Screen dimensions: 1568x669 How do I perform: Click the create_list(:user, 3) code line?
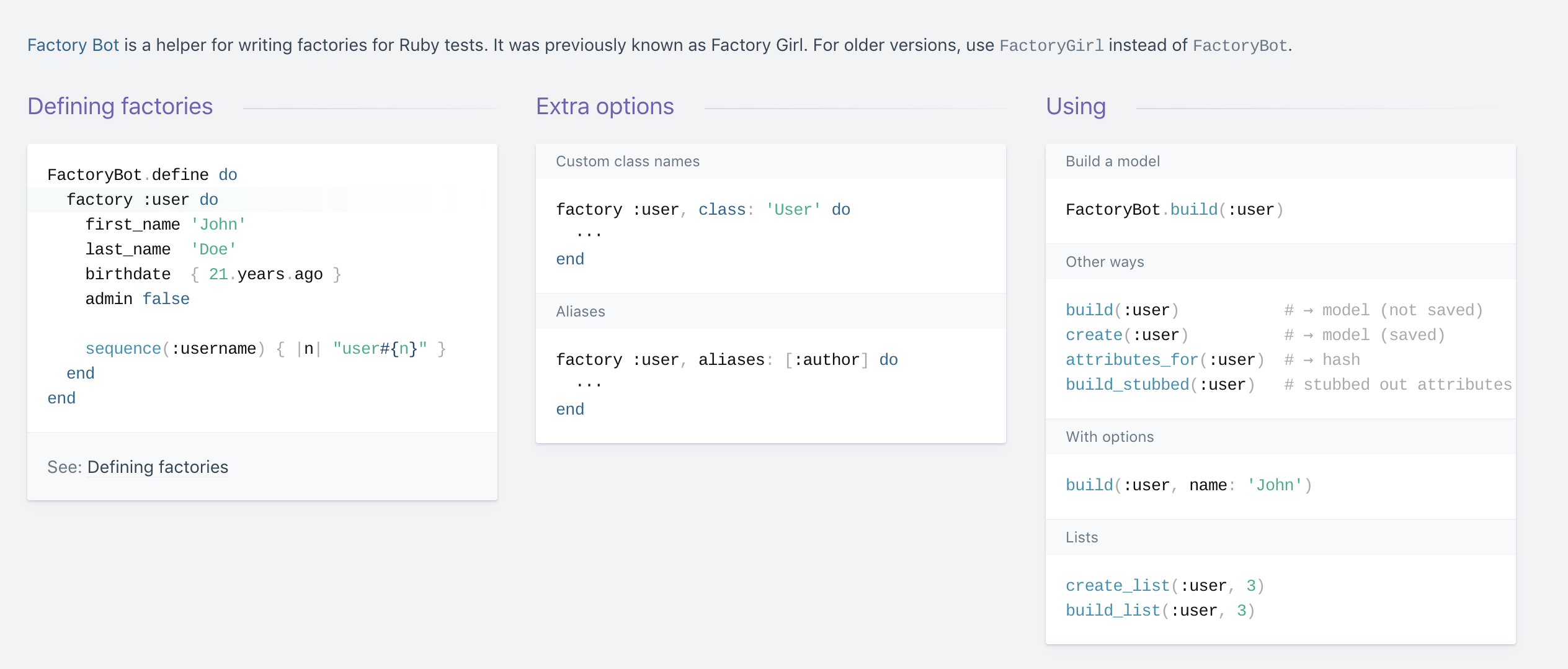(x=1165, y=586)
